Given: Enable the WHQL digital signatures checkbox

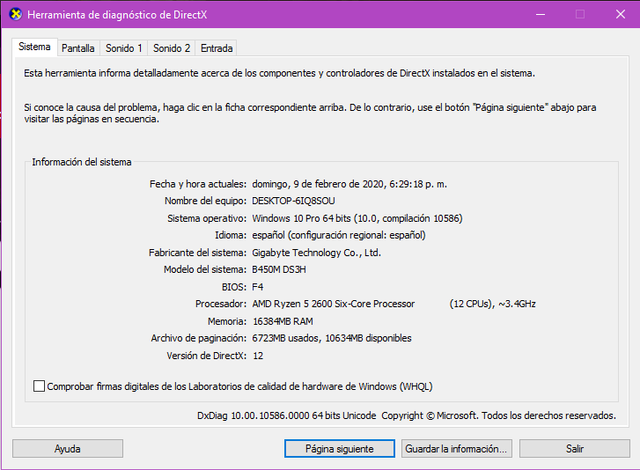Looking at the screenshot, I should tap(39, 386).
